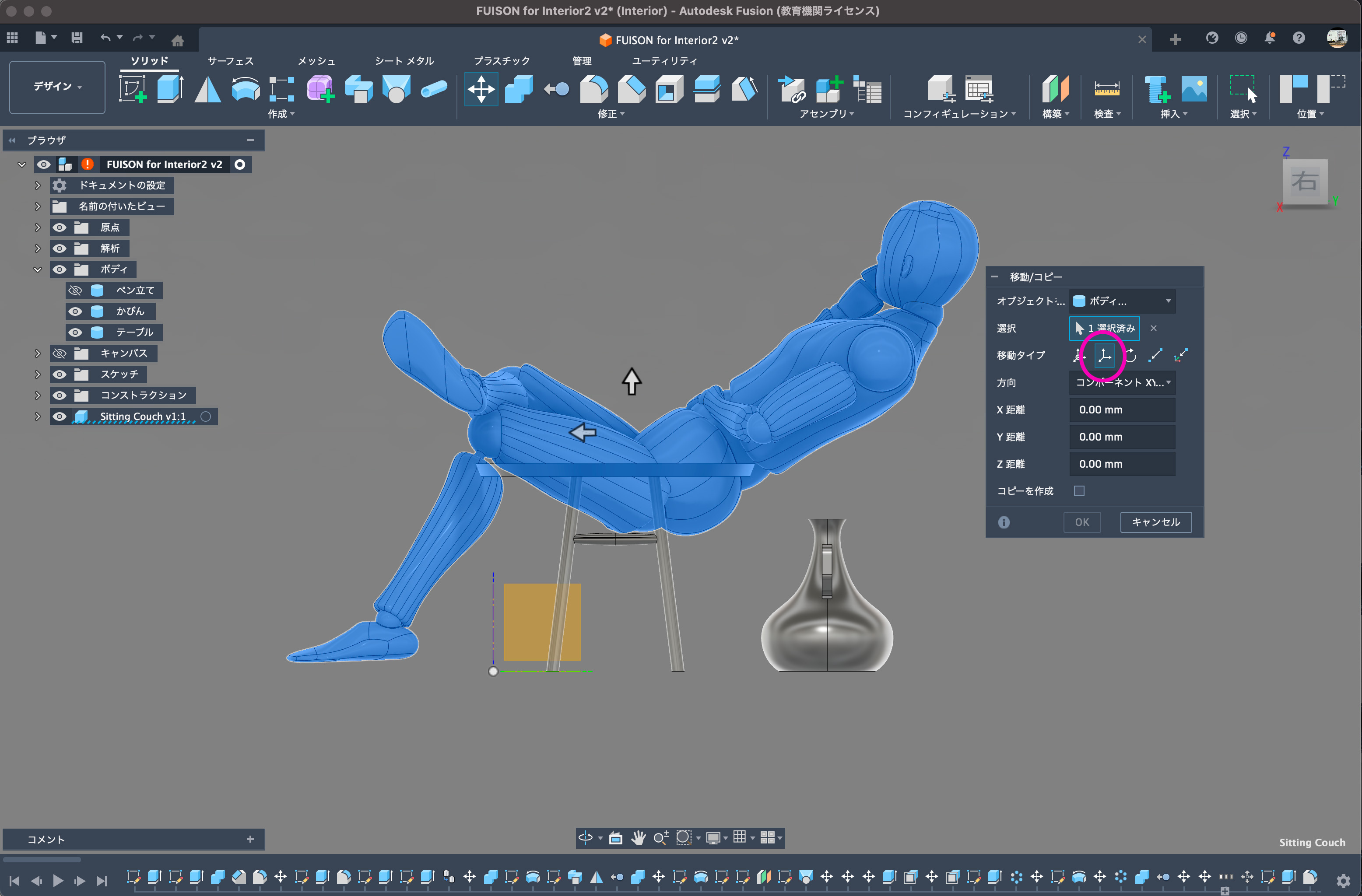Hide the テーブル body via eye icon

click(75, 332)
